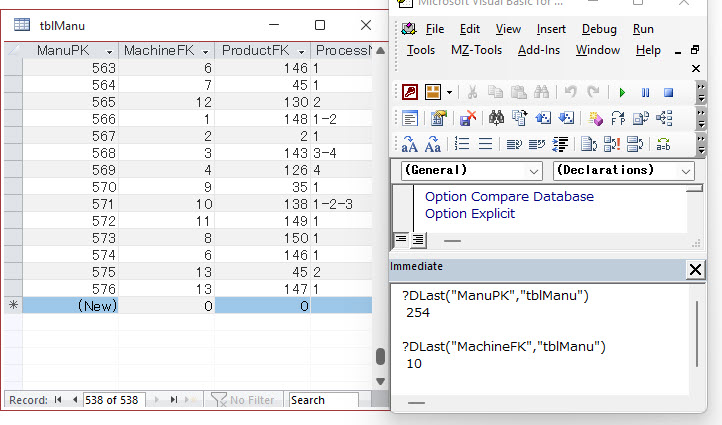The width and height of the screenshot is (722, 425).
Task: Click the purple eraser with sparkle icon
Action: click(x=595, y=119)
